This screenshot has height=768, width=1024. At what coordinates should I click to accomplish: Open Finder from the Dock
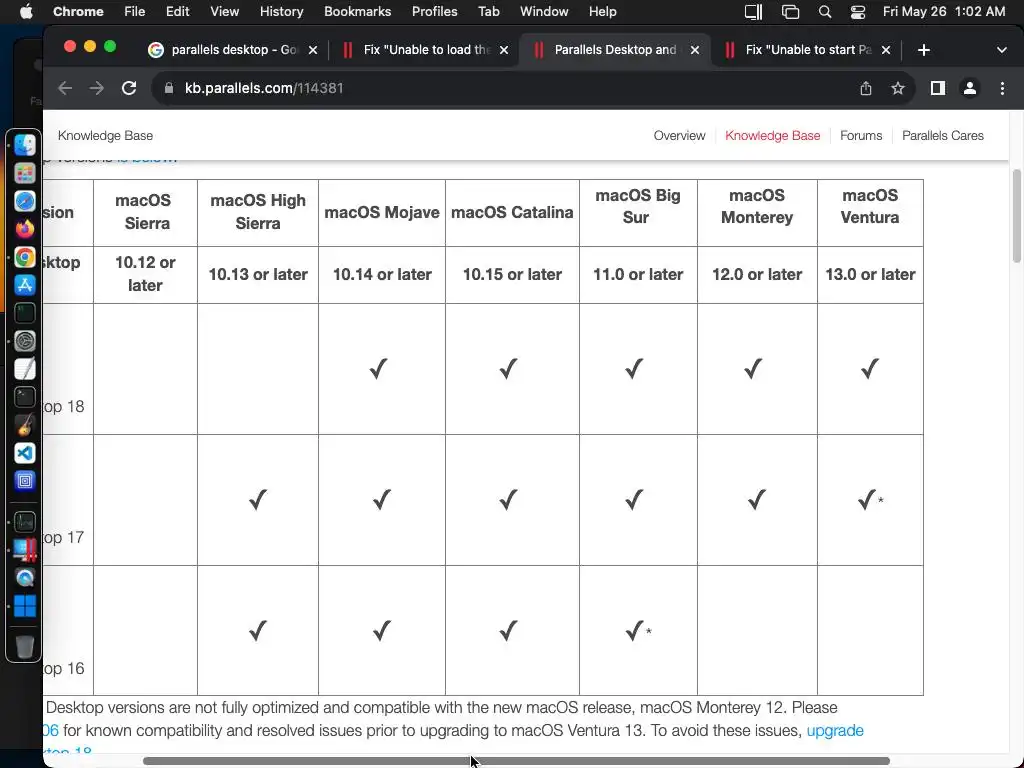[x=25, y=145]
